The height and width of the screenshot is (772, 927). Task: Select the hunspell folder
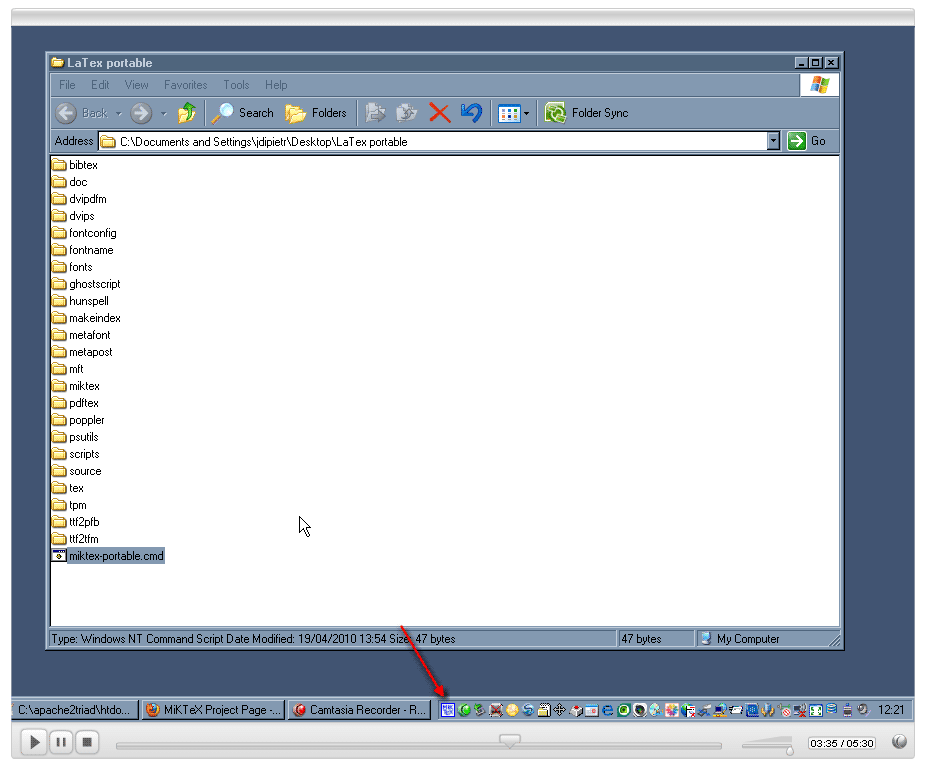tap(80, 301)
